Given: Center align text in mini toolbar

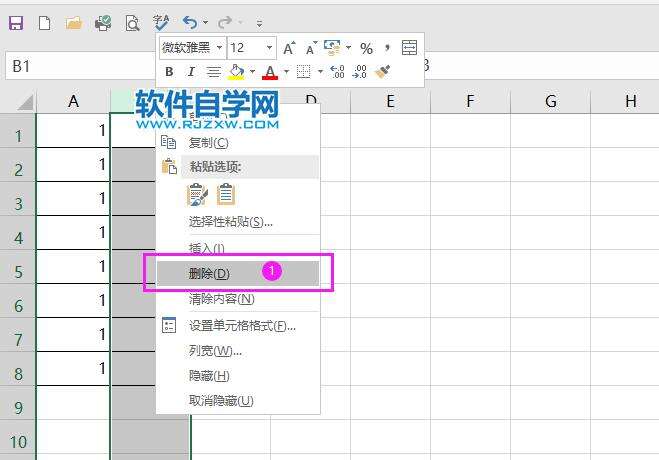Looking at the screenshot, I should [214, 72].
